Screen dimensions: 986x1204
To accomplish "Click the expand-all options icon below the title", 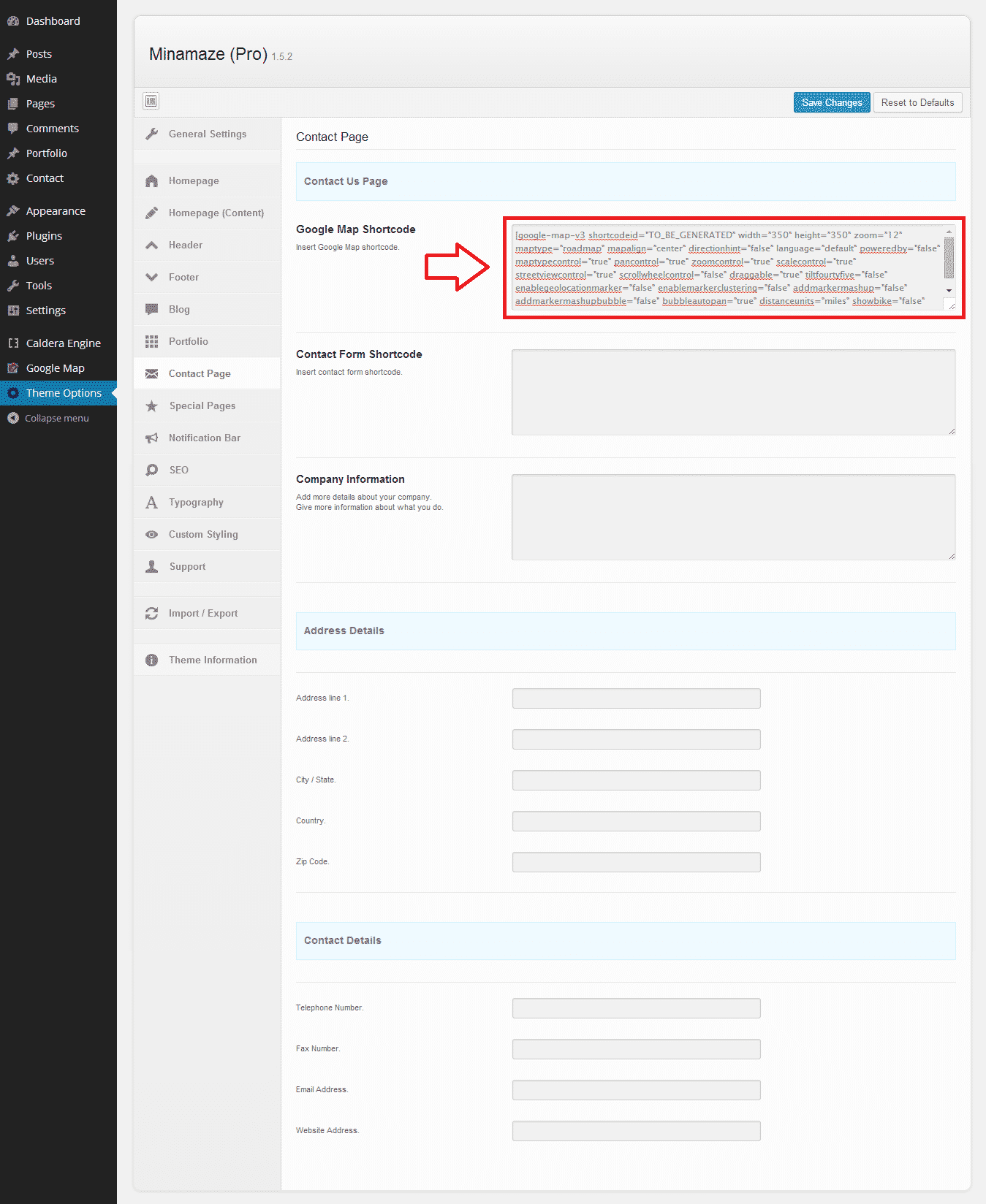I will [151, 101].
